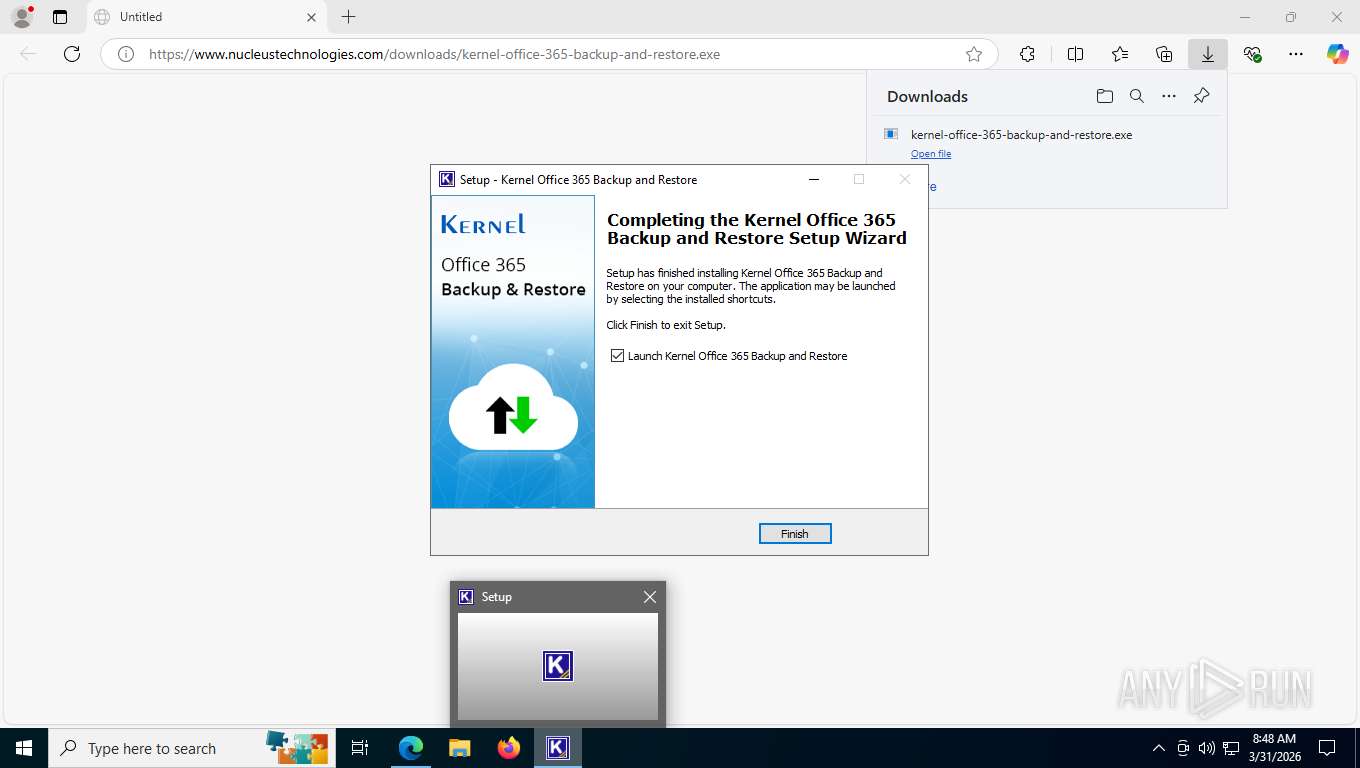Open file link in Downloads panel
Viewport: 1360px width, 768px height.
931,154
